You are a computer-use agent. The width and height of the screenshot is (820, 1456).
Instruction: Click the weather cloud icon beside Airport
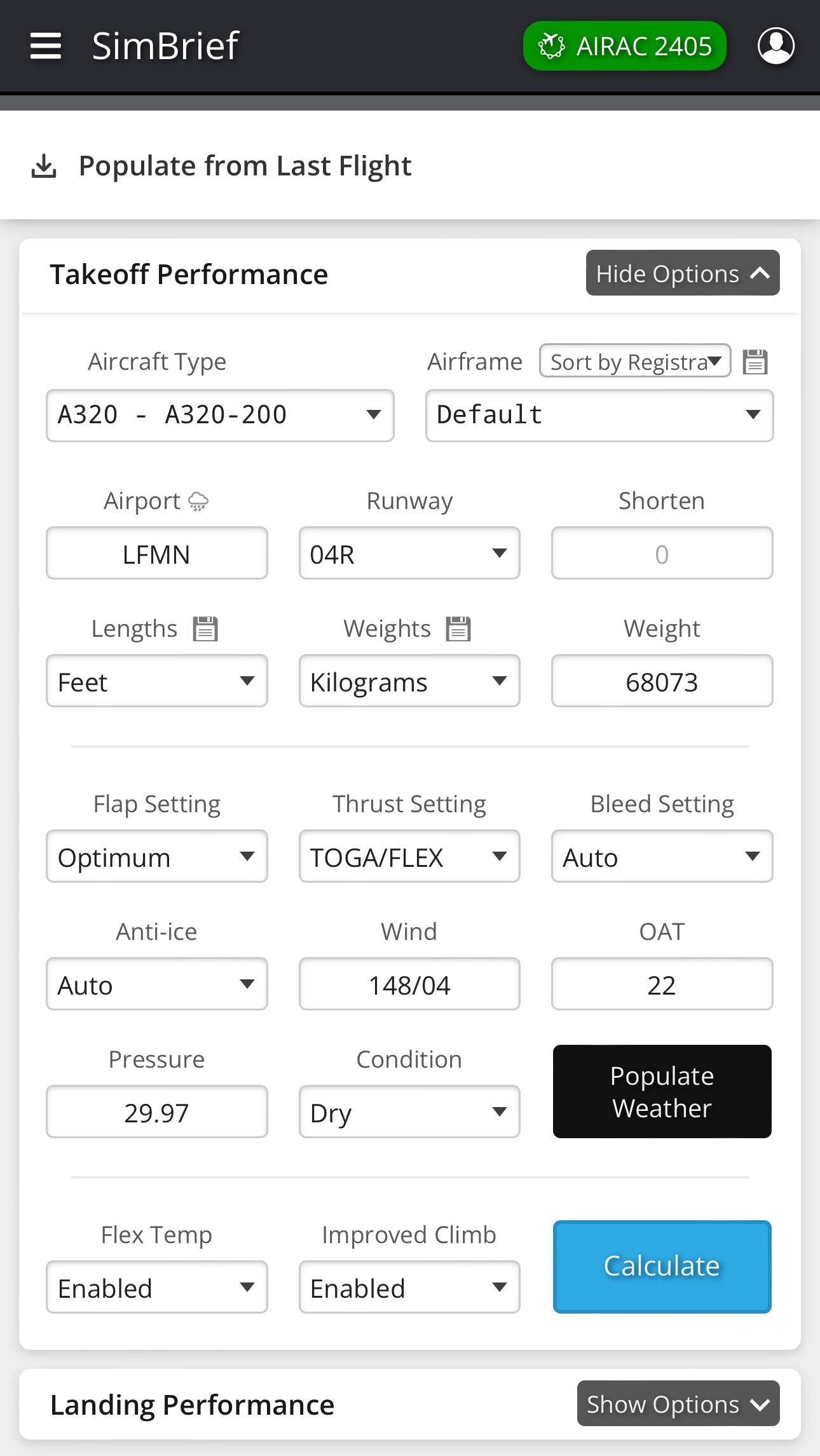click(198, 502)
